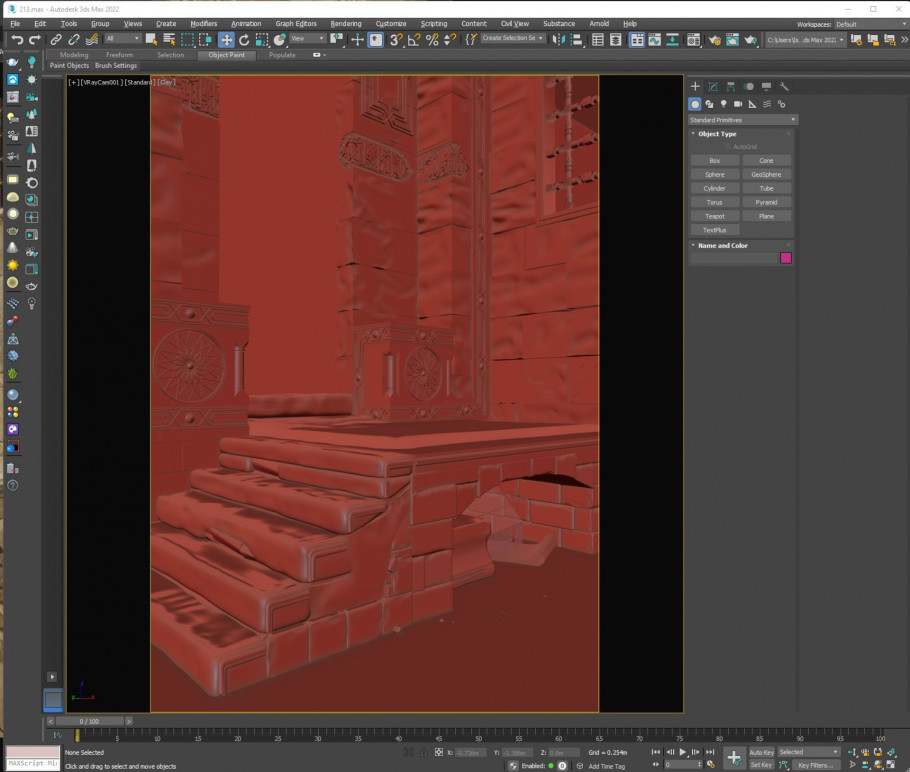
Task: Open the Rendering menu
Action: pos(346,24)
